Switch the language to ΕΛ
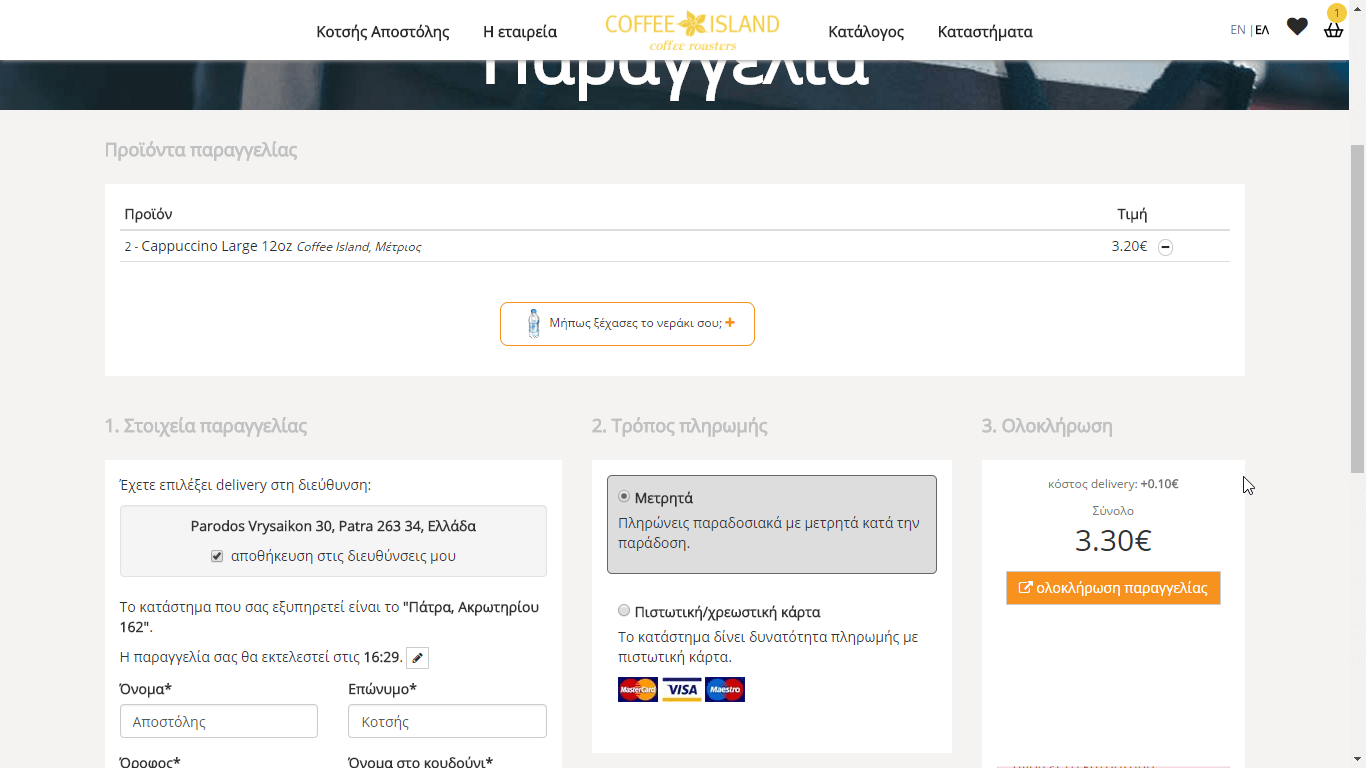1366x768 pixels. (1262, 30)
